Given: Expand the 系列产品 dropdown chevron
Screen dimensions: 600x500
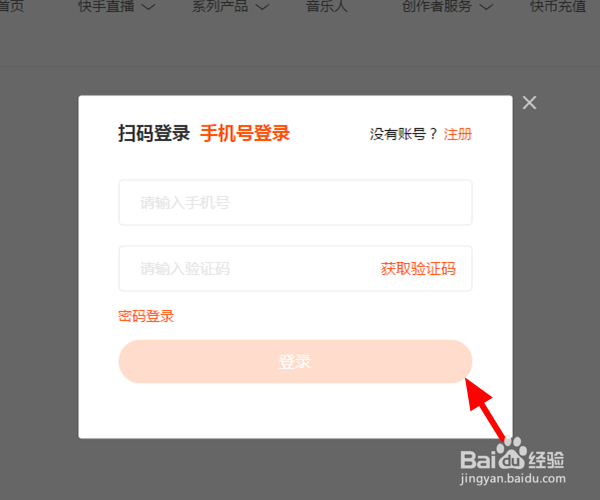Looking at the screenshot, I should (263, 7).
